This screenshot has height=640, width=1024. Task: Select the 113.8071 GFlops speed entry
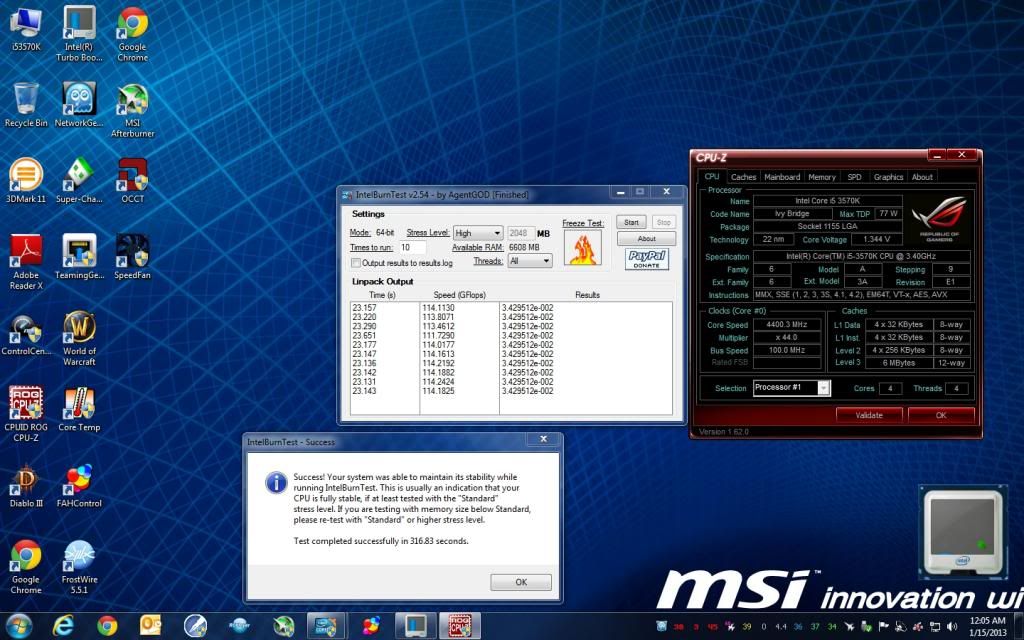click(438, 317)
